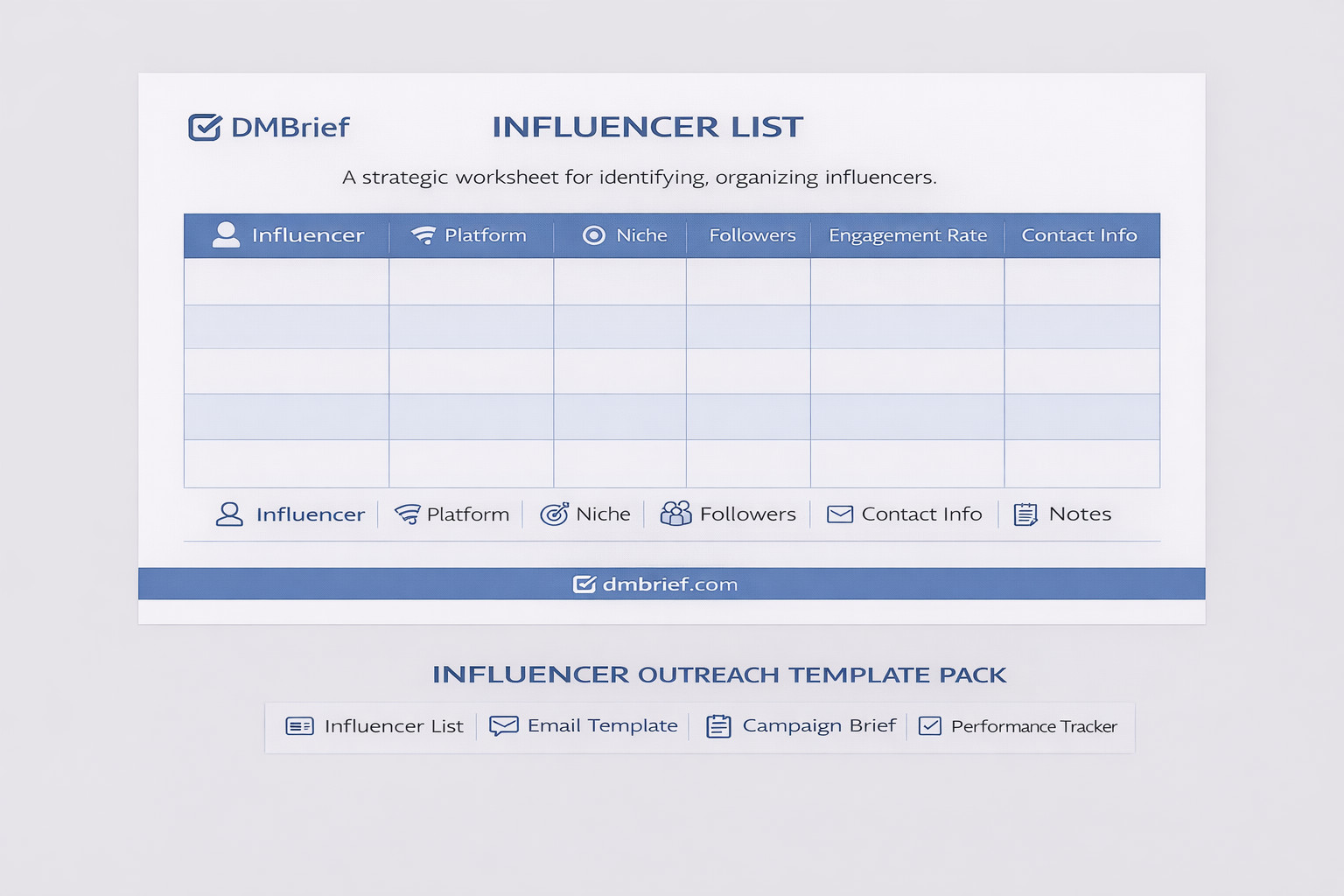Image resolution: width=1344 pixels, height=896 pixels.
Task: Click the clipboard icon beside Campaign Brief
Action: (x=718, y=726)
